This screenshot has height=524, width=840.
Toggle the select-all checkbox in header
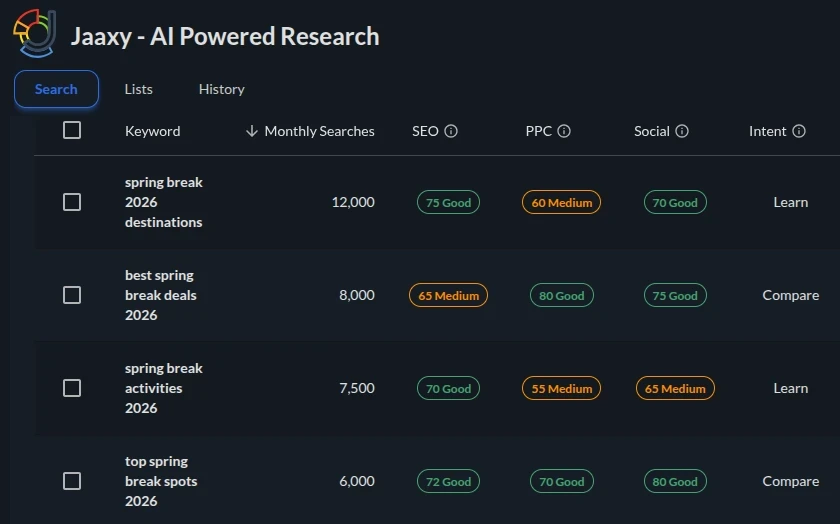tap(72, 130)
